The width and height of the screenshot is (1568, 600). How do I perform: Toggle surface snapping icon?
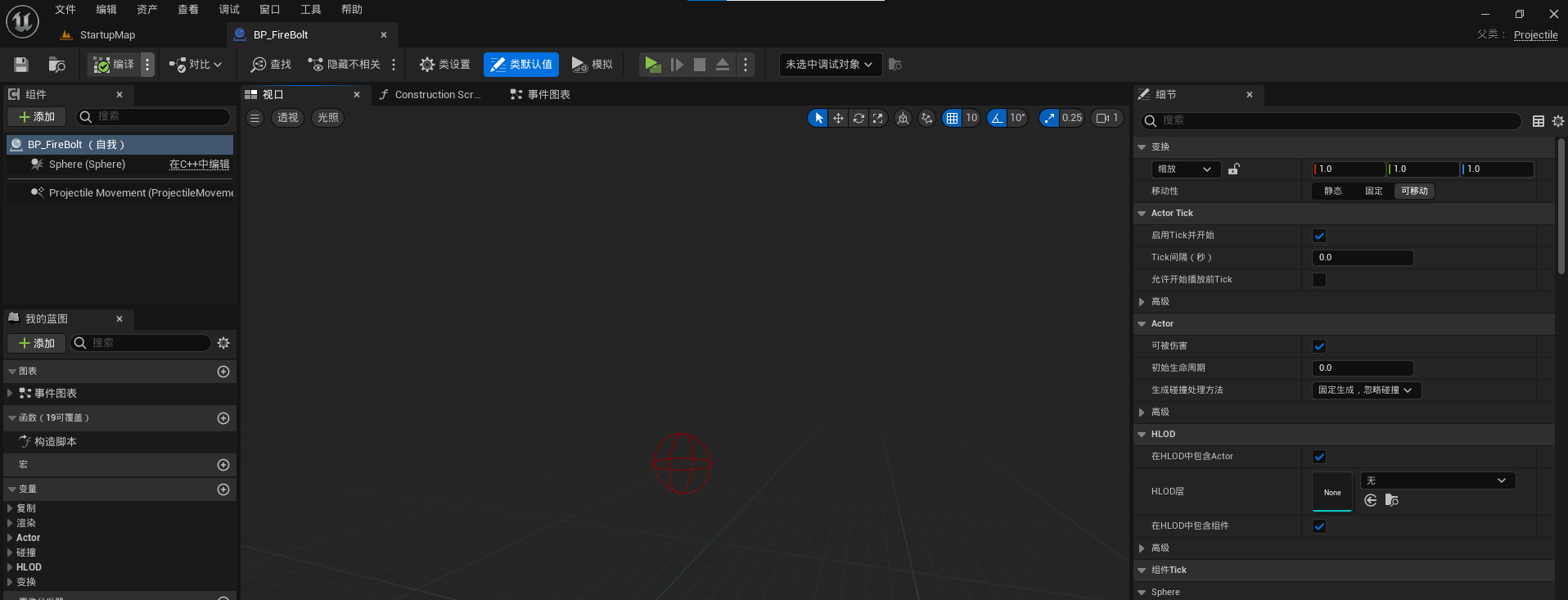click(x=926, y=118)
